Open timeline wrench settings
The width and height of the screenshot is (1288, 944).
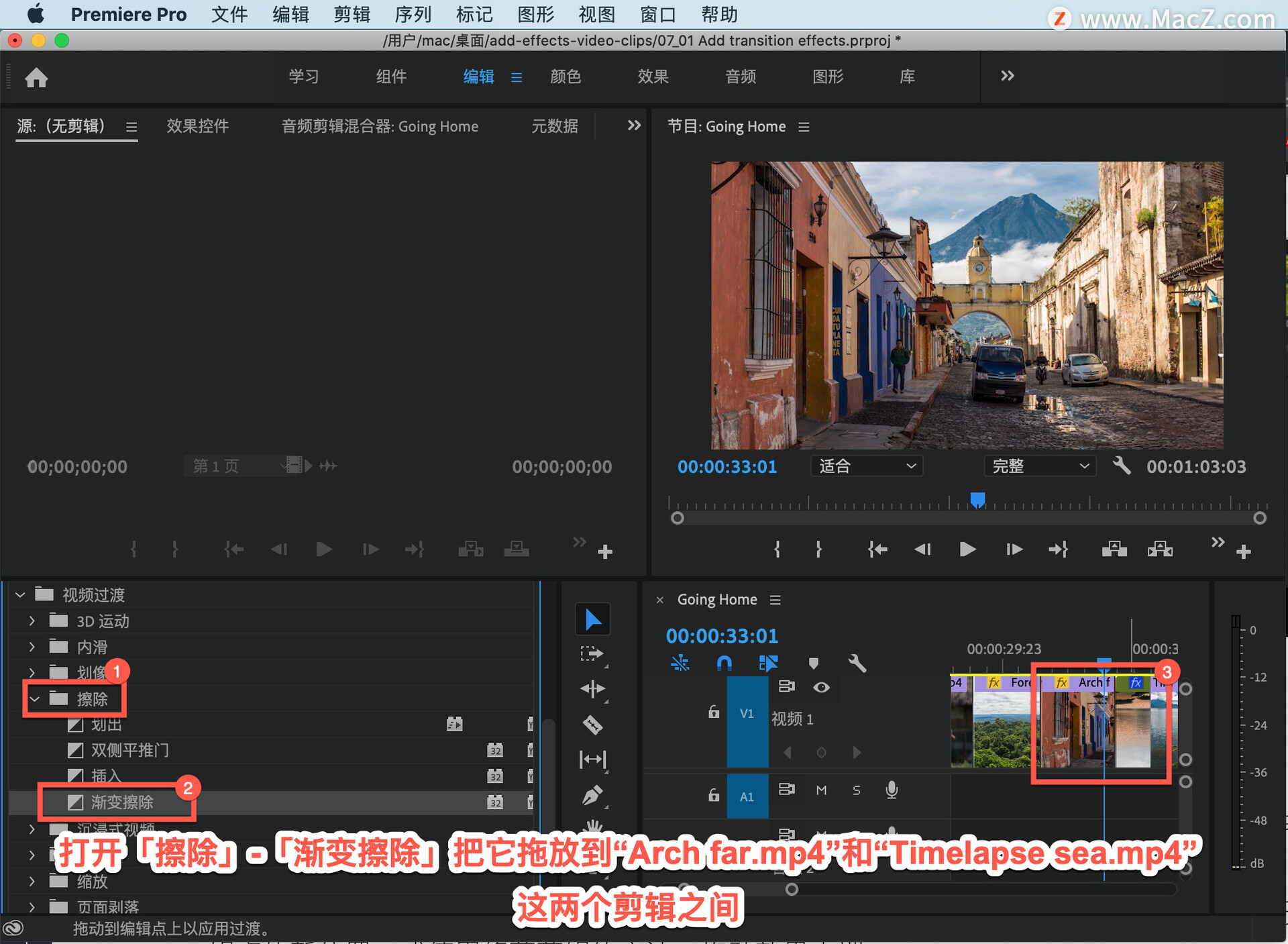click(x=857, y=664)
